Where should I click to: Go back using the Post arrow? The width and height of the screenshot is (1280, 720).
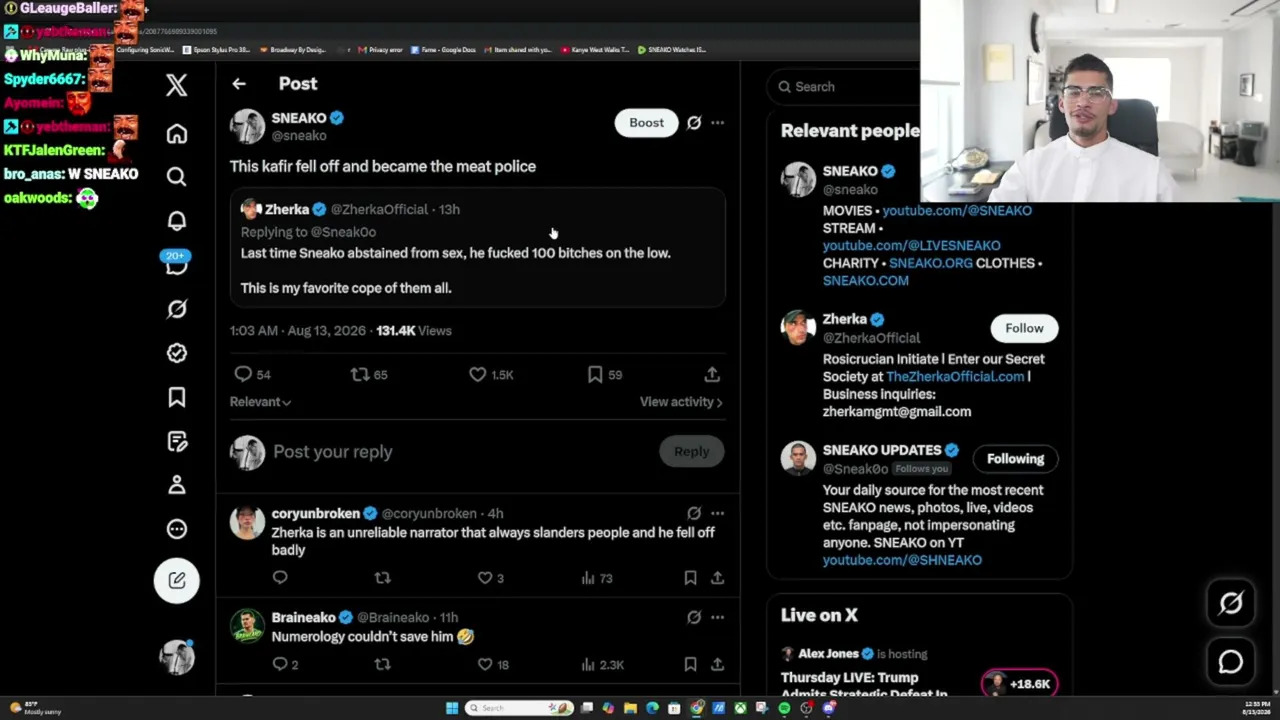coord(239,84)
